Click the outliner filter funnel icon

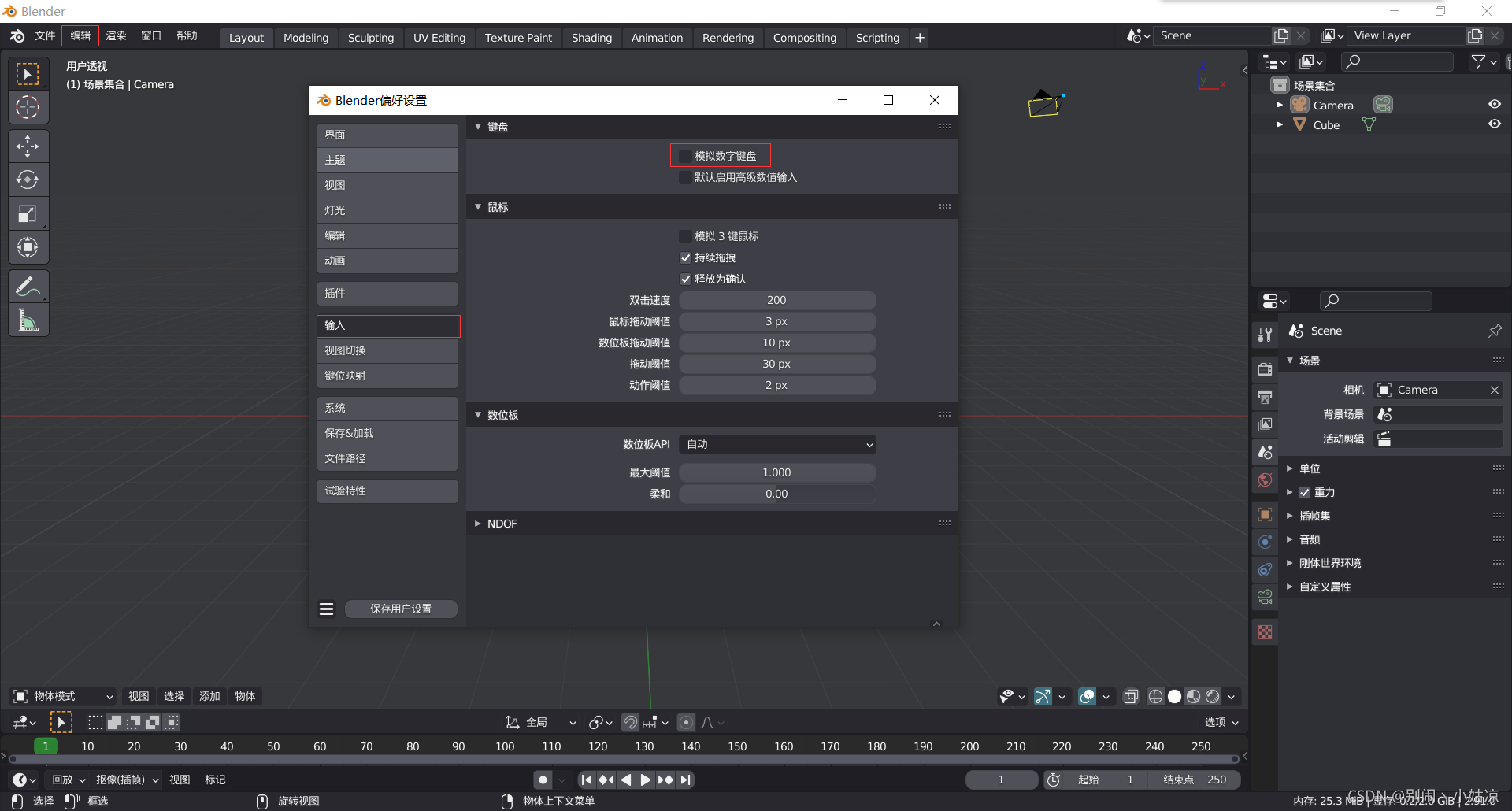[x=1478, y=61]
